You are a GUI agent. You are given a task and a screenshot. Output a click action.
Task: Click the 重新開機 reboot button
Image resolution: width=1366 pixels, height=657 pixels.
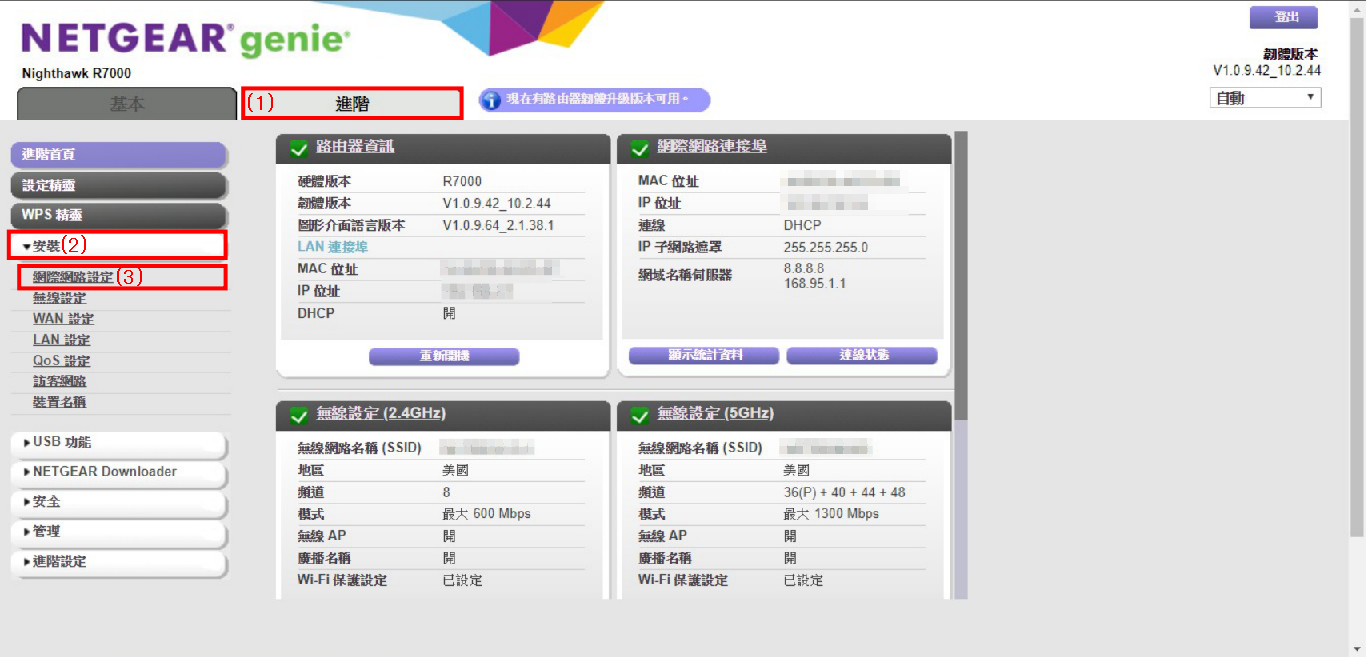[x=444, y=356]
